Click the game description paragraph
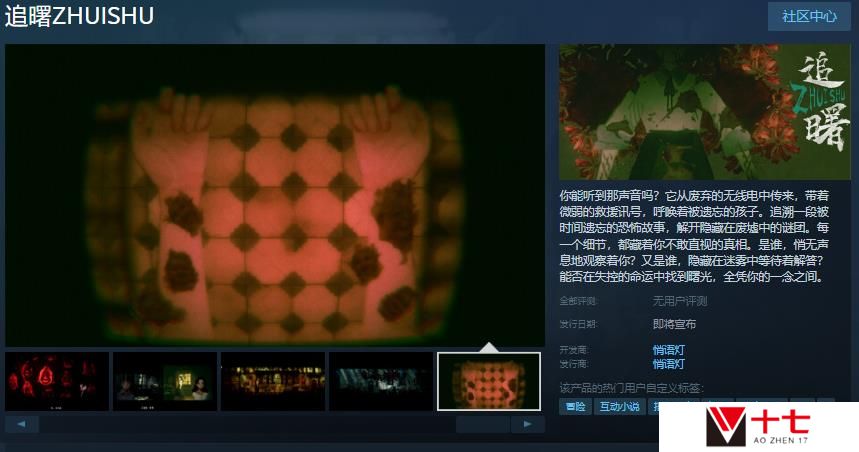The height and width of the screenshot is (452, 859). 694,236
